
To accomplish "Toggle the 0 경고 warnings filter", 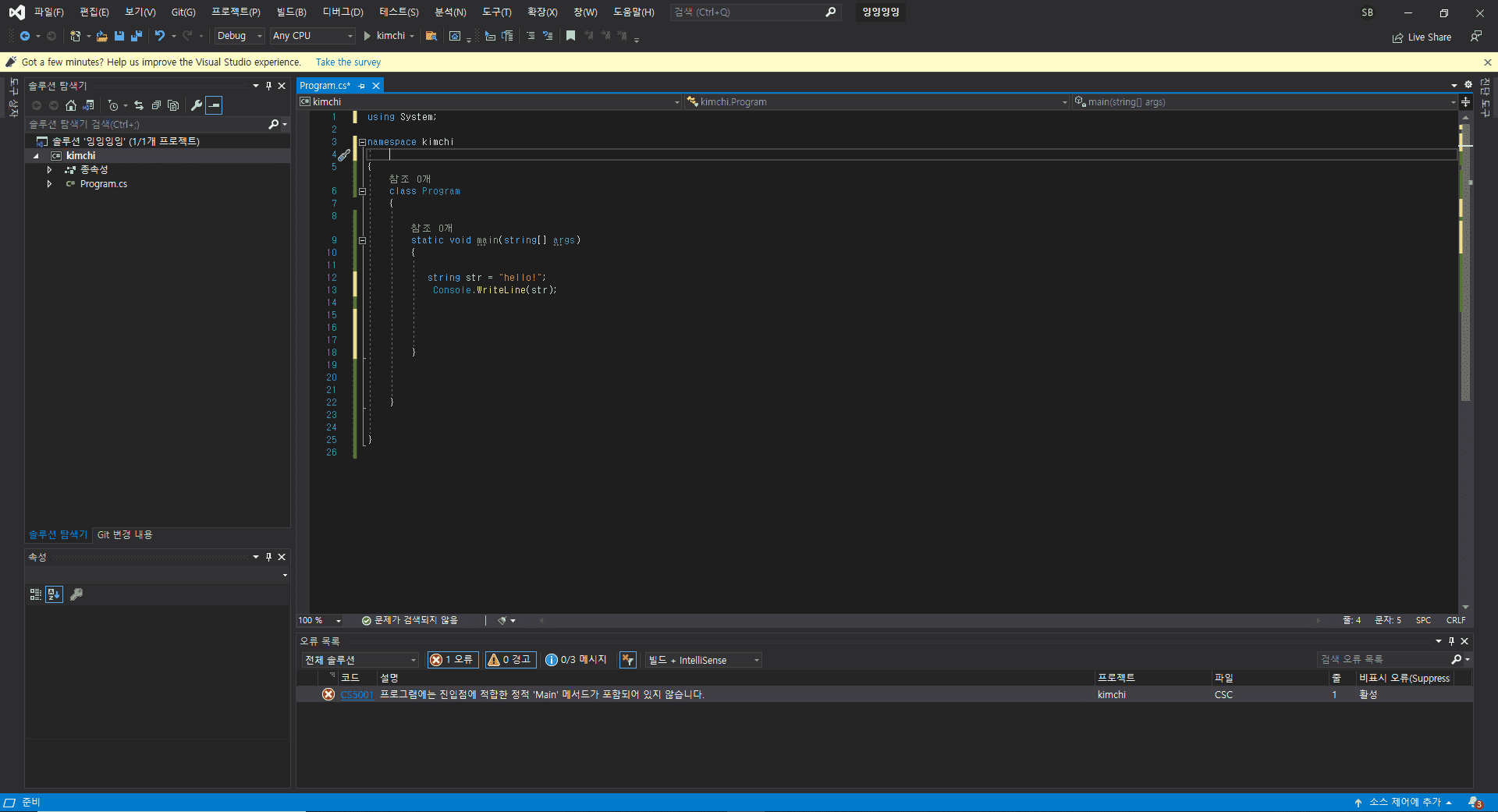I will tap(510, 660).
